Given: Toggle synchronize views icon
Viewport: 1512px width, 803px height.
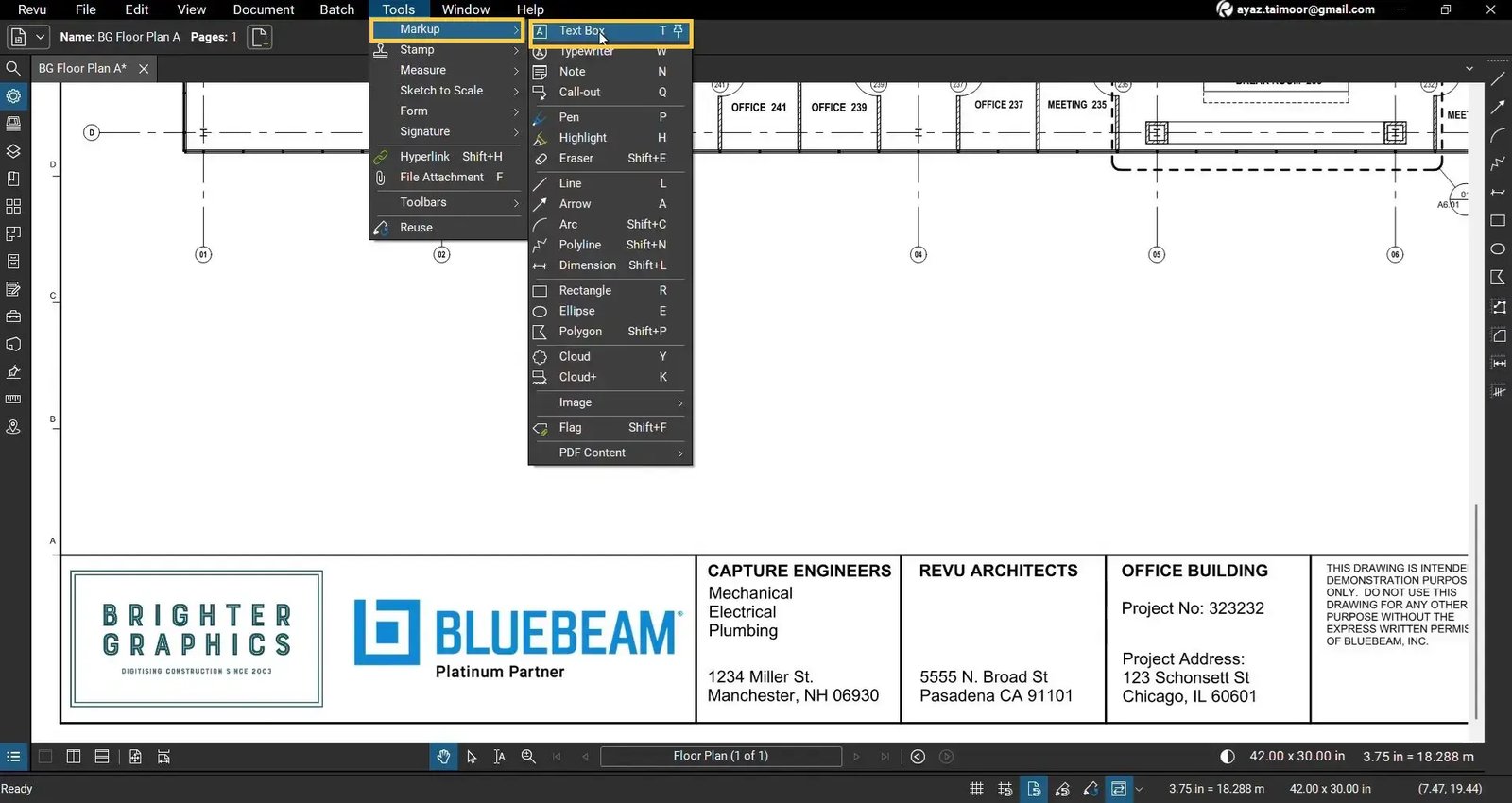Looking at the screenshot, I should 1119,789.
